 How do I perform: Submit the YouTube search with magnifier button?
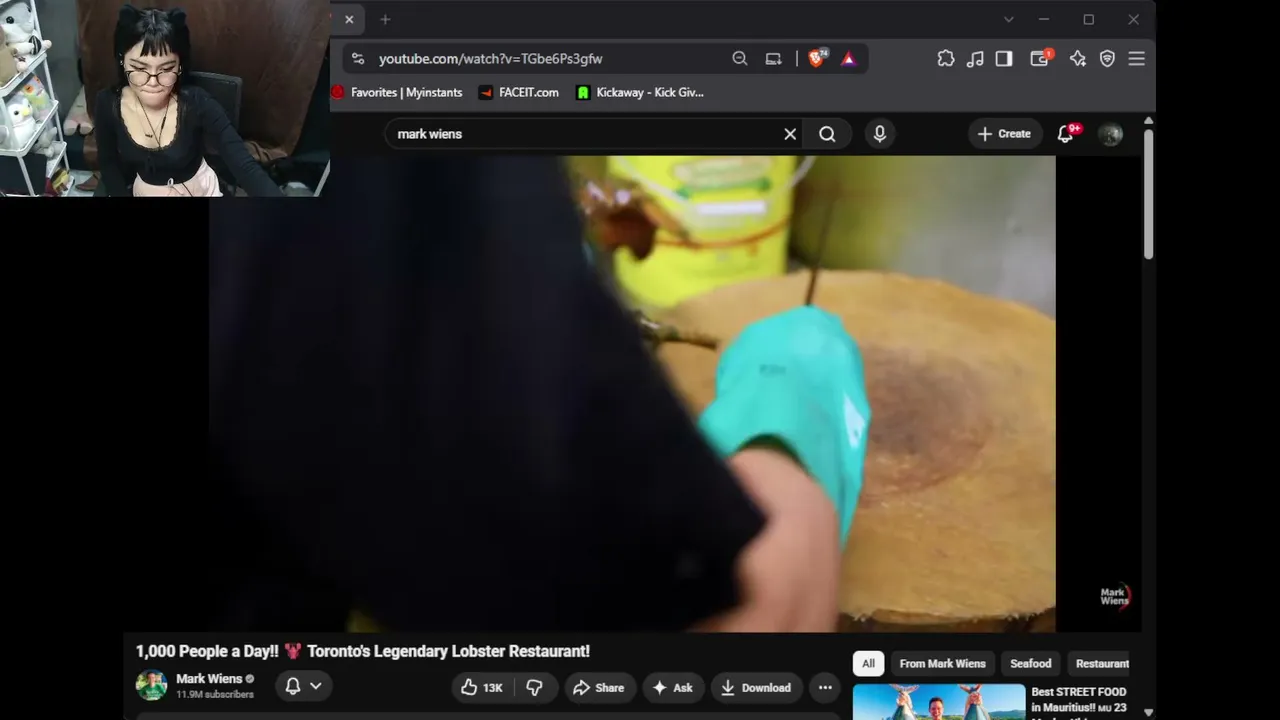827,134
